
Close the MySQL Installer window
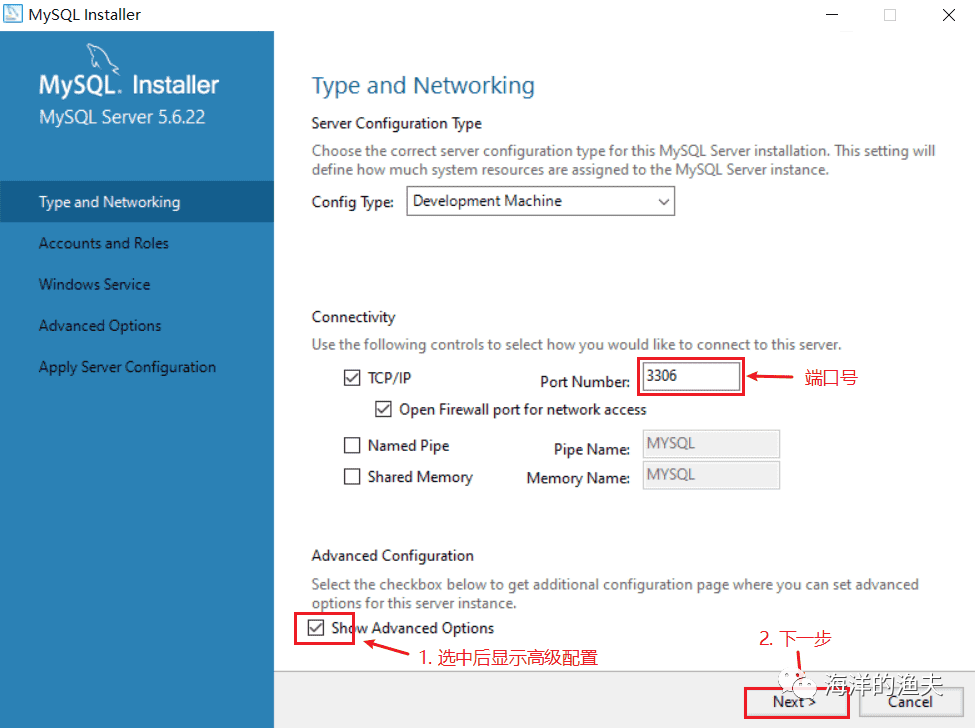pos(947,15)
